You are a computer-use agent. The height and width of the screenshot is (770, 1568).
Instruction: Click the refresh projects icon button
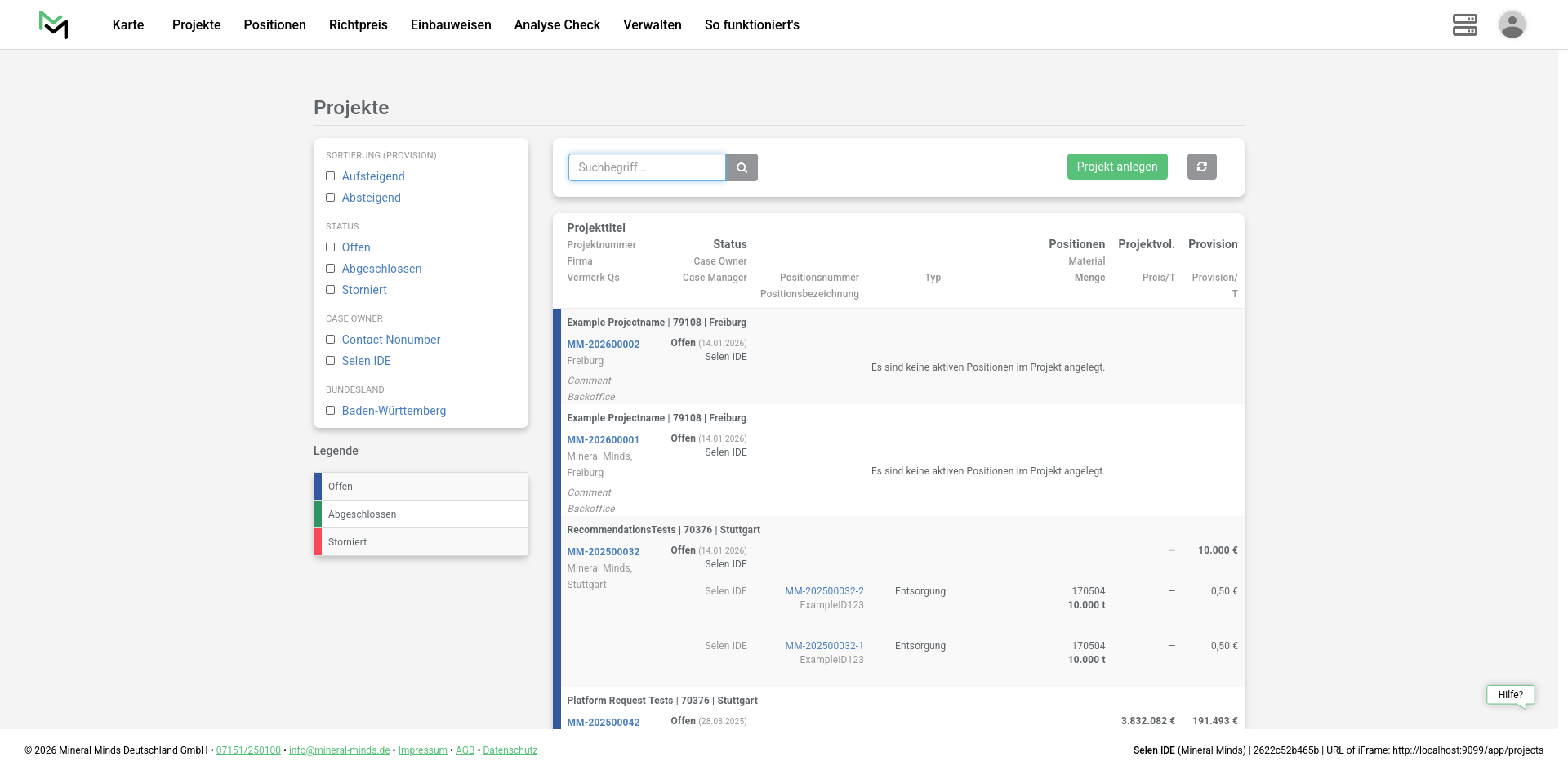(x=1201, y=167)
